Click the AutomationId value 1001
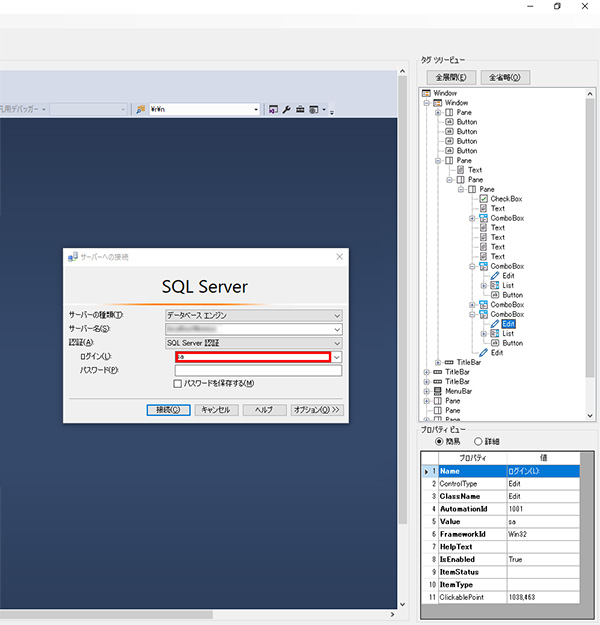Image resolution: width=600 pixels, height=625 pixels. pos(543,509)
